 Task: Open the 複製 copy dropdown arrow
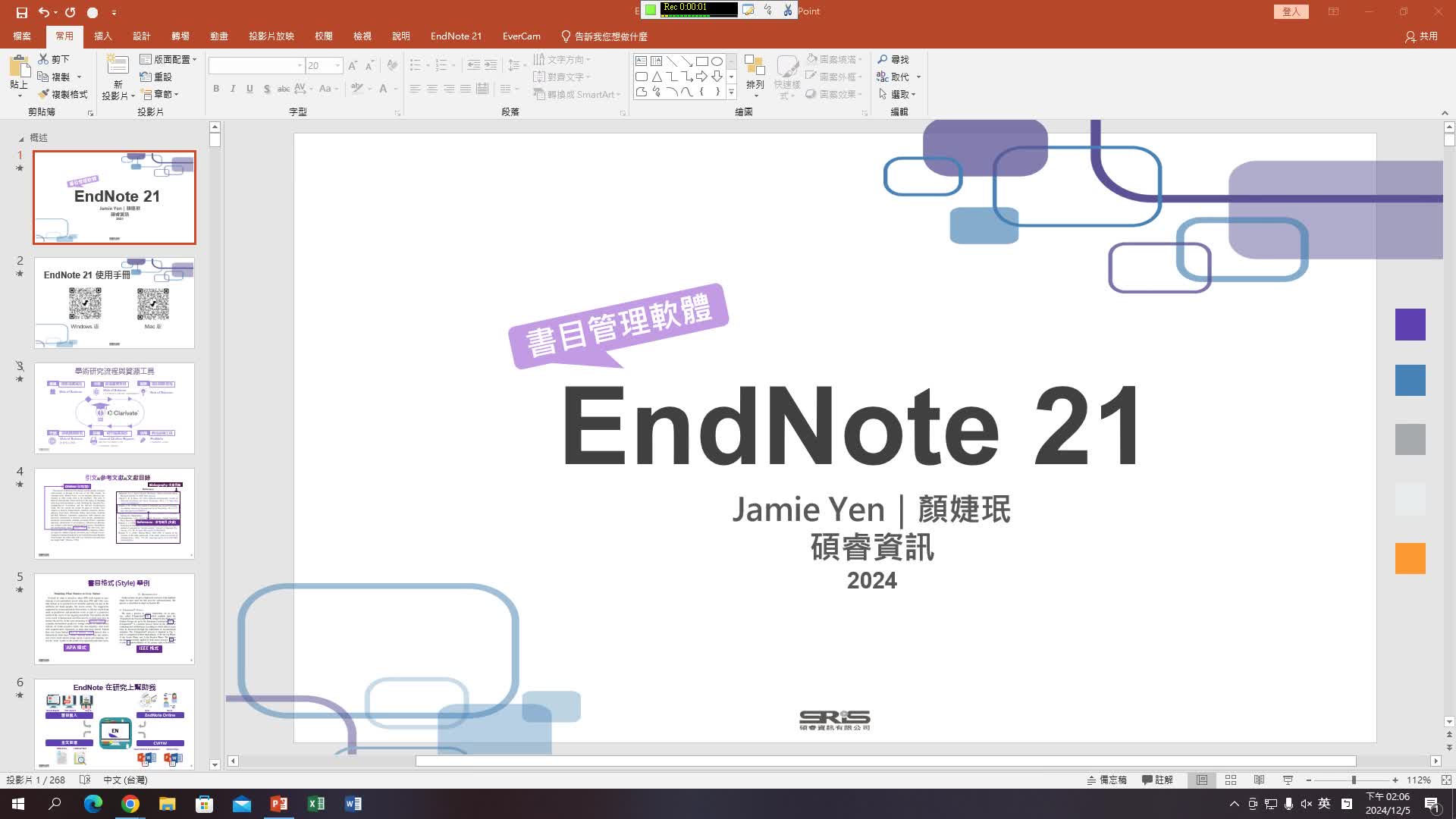coord(79,77)
